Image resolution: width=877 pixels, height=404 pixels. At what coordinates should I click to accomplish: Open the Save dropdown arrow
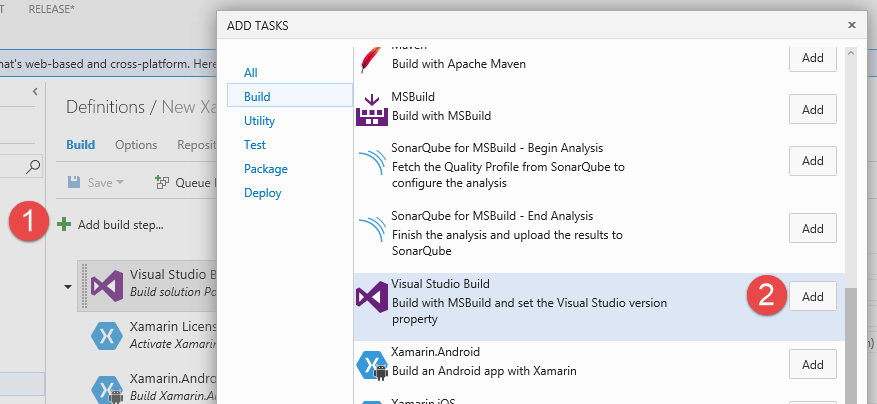coord(120,183)
